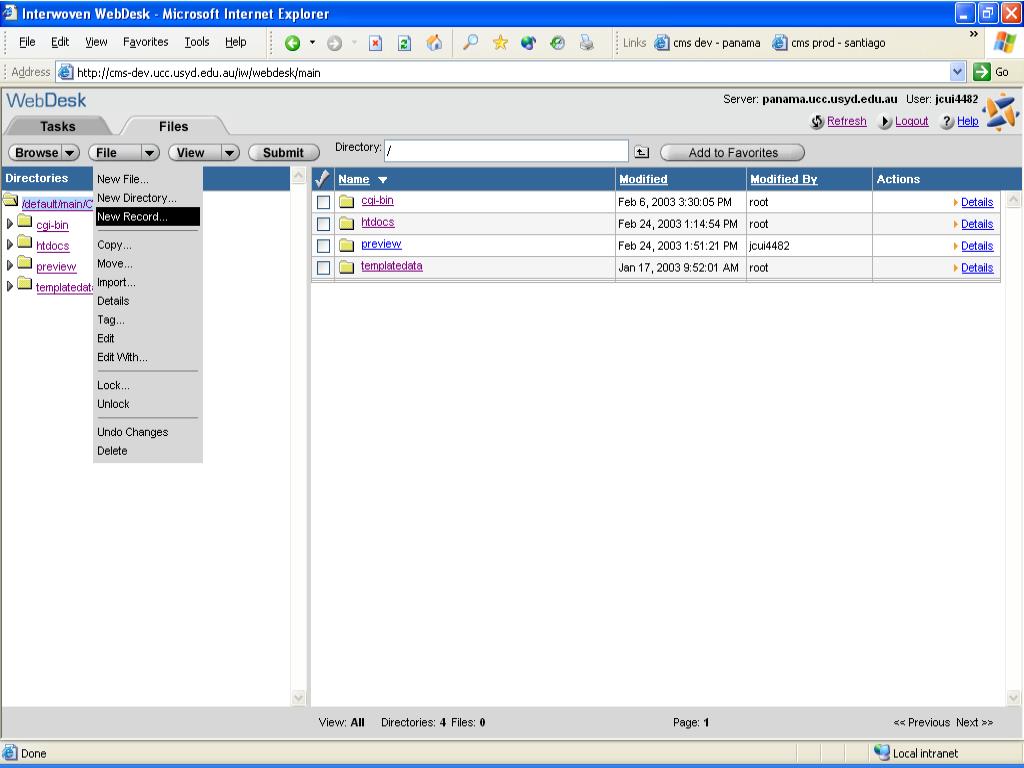The width and height of the screenshot is (1024, 768).
Task: Select Undo Changes in the File menu
Action: (x=133, y=432)
